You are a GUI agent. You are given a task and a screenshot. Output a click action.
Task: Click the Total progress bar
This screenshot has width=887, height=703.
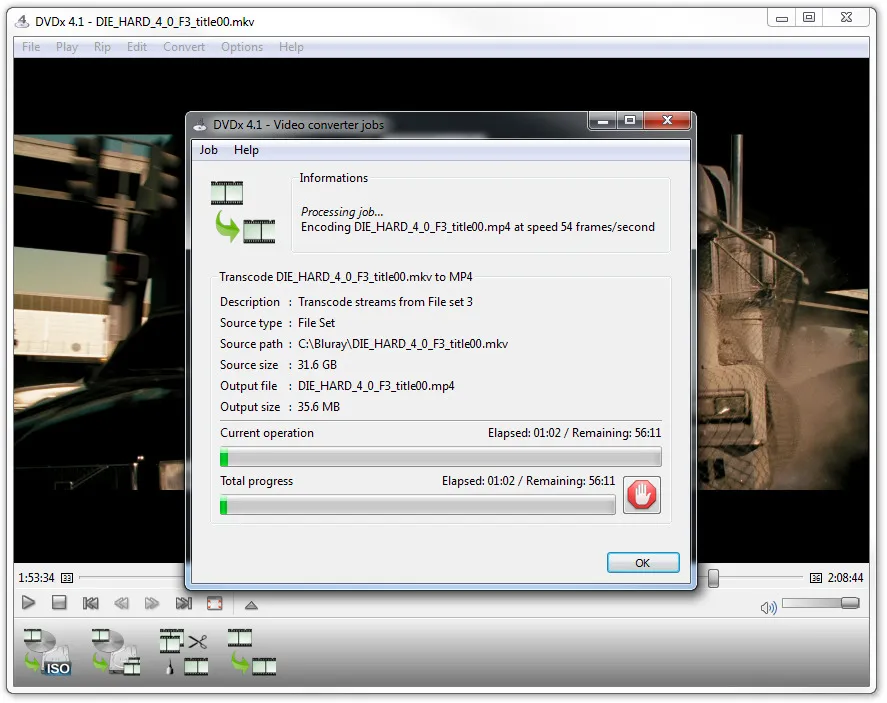(x=417, y=505)
